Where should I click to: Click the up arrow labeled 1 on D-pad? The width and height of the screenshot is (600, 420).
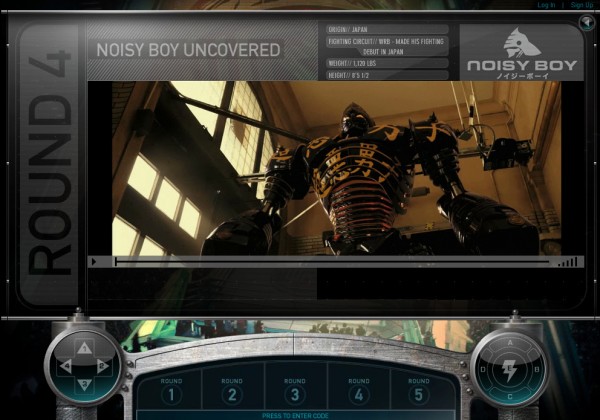pyautogui.click(x=85, y=348)
